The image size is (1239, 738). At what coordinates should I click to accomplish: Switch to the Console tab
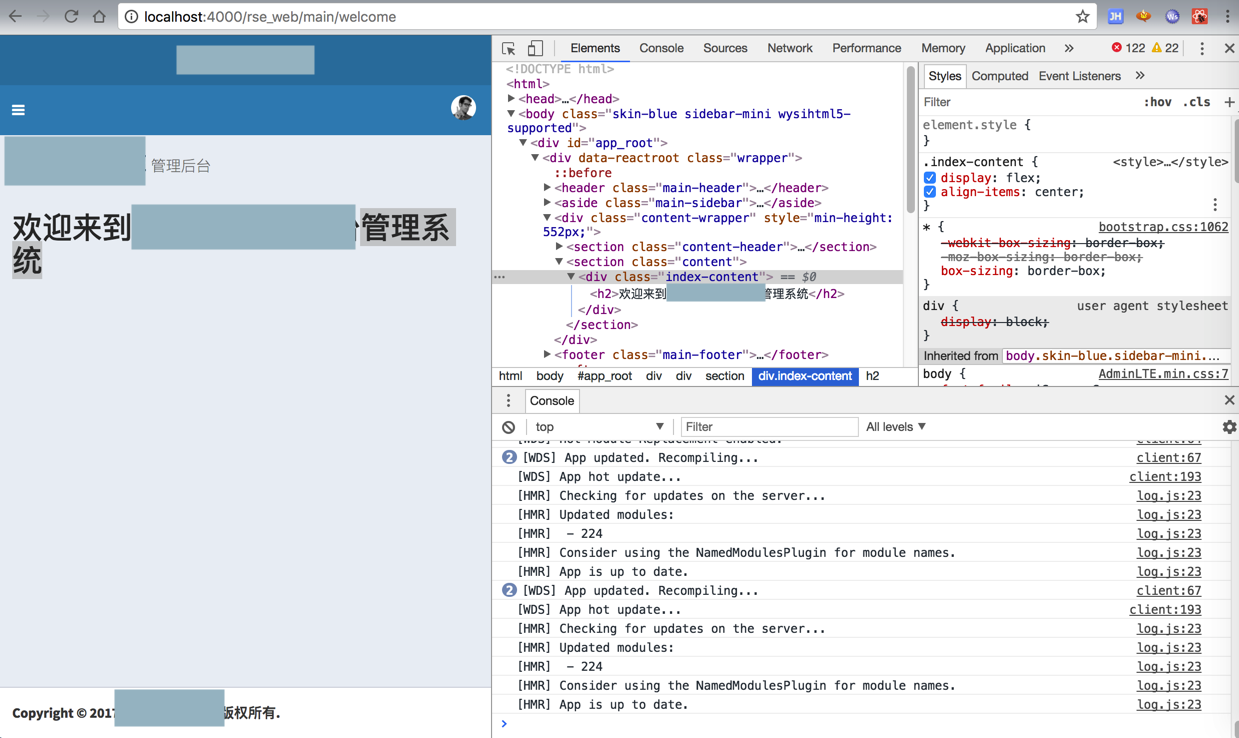[x=661, y=48]
